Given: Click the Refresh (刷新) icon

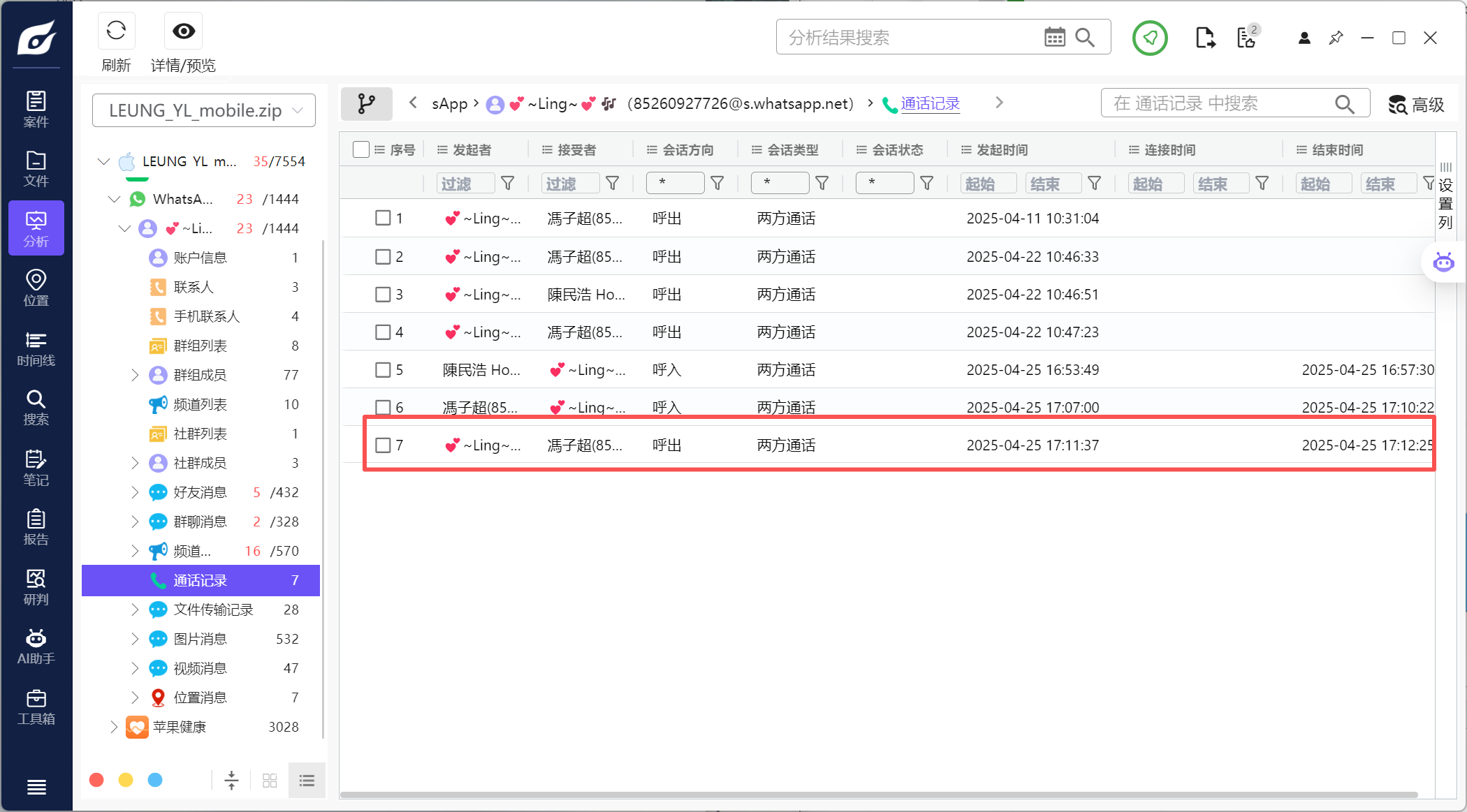Looking at the screenshot, I should (x=116, y=31).
